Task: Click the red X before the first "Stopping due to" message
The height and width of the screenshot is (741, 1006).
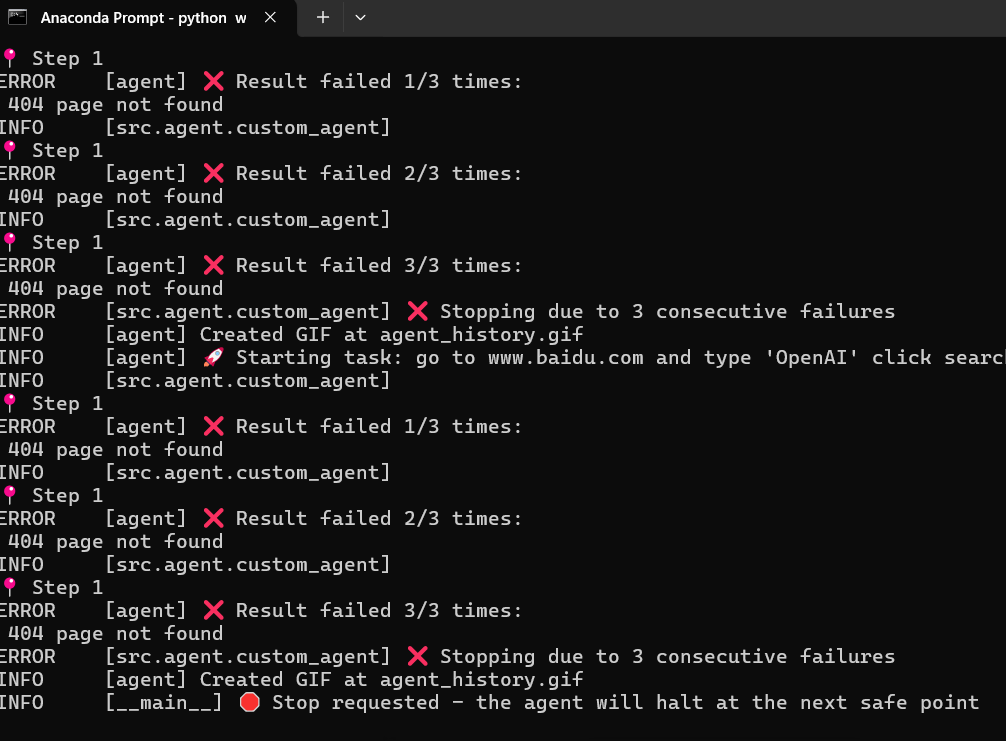Action: tap(418, 311)
